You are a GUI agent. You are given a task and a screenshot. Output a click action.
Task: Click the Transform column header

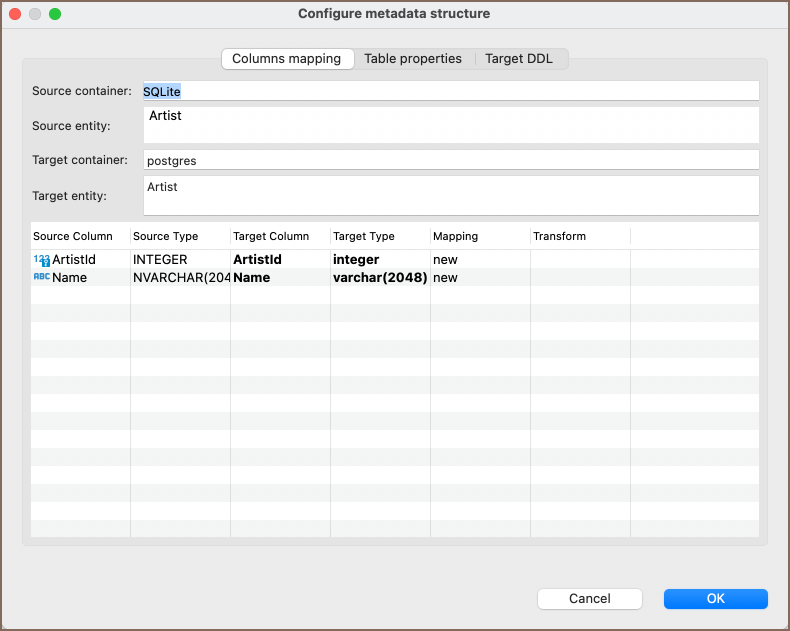579,236
